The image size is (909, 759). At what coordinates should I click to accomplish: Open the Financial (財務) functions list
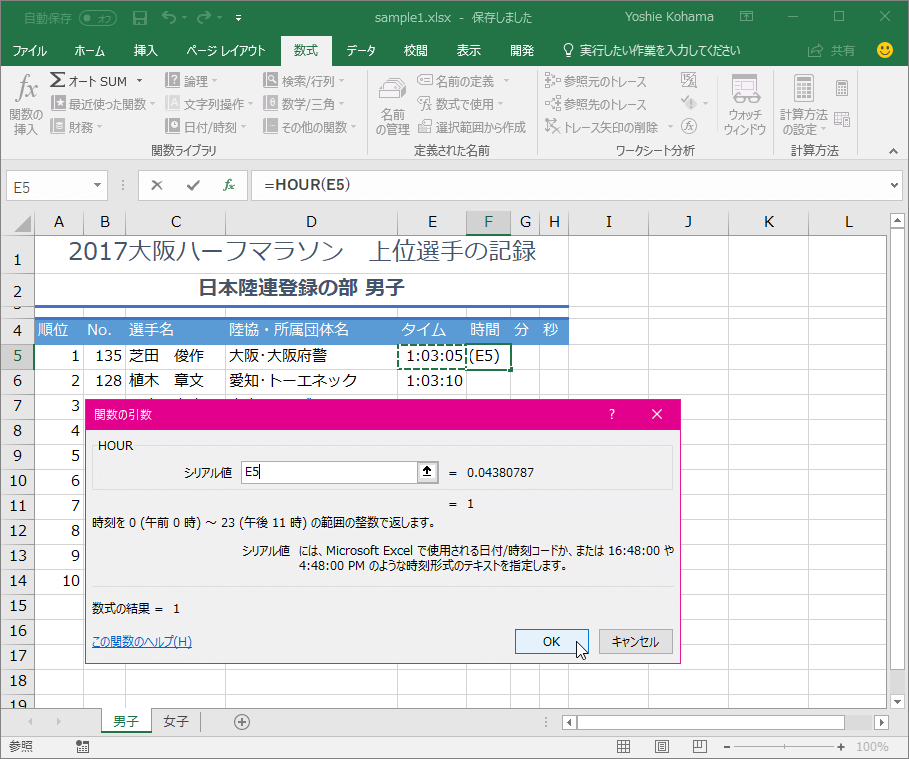[x=76, y=126]
